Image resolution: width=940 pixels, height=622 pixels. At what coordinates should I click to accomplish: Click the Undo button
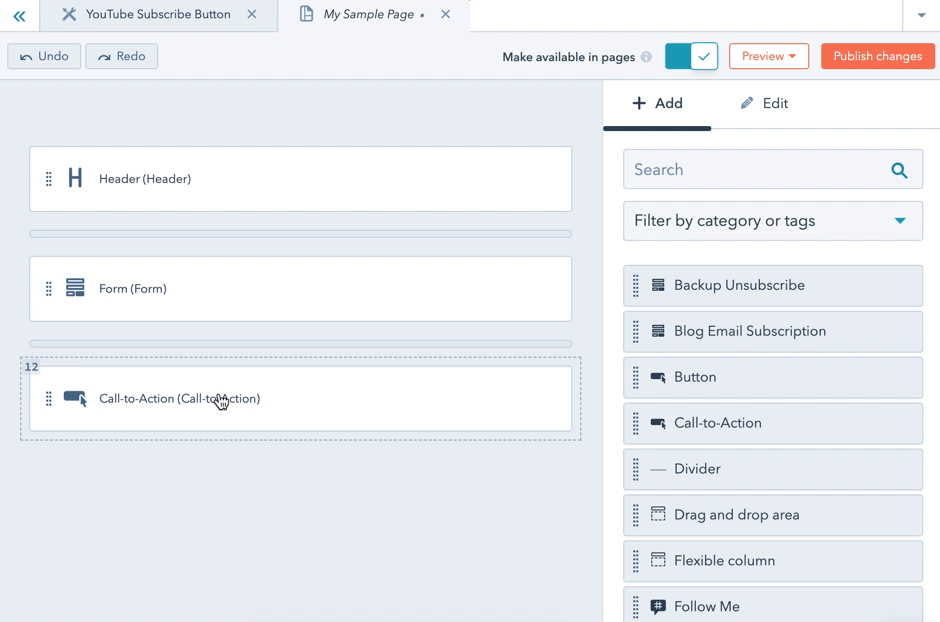(44, 56)
